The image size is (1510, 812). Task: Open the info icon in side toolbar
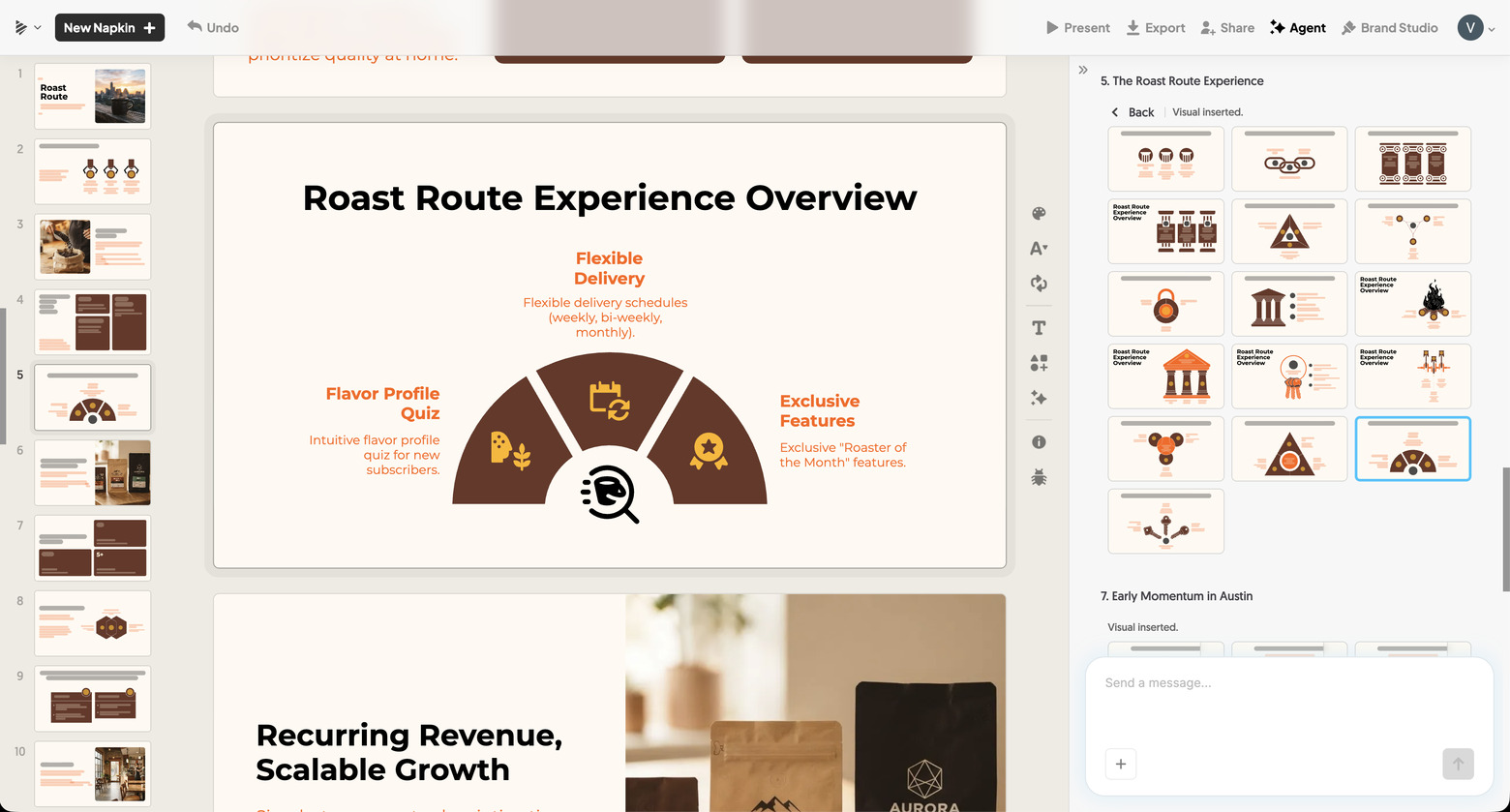click(x=1039, y=442)
